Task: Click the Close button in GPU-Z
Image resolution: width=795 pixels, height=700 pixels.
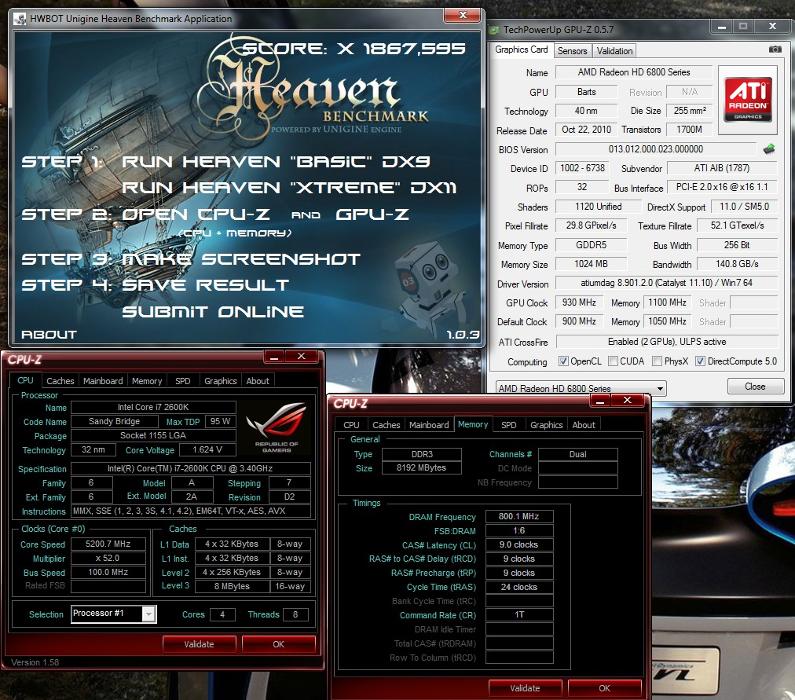Action: (x=755, y=386)
